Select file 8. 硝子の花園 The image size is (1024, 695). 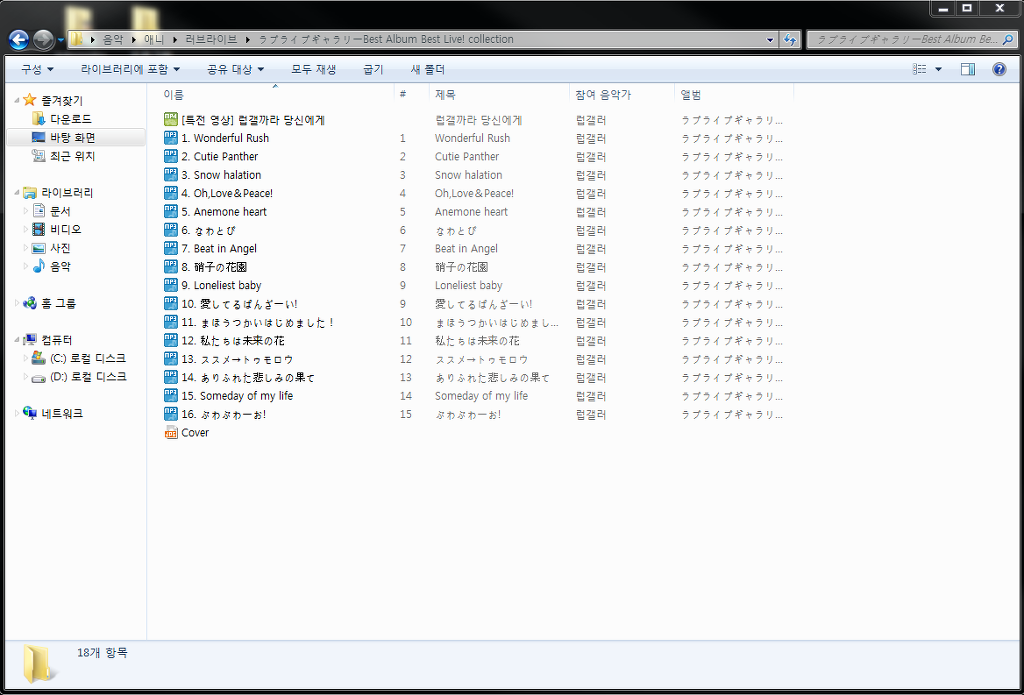point(214,267)
